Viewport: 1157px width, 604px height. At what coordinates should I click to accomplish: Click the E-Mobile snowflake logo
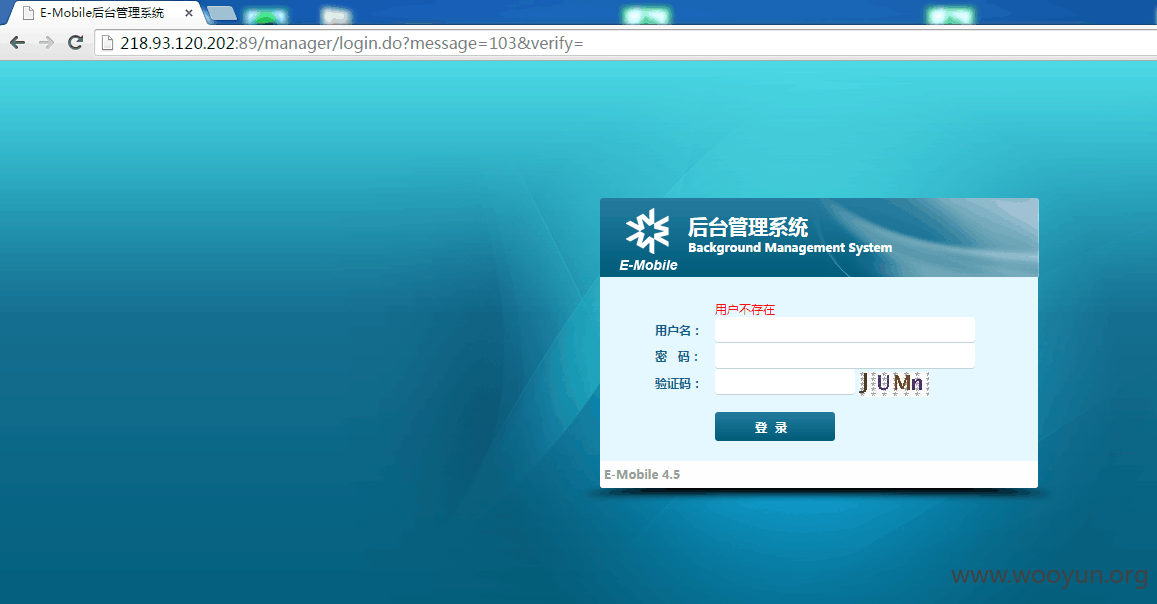coord(647,231)
